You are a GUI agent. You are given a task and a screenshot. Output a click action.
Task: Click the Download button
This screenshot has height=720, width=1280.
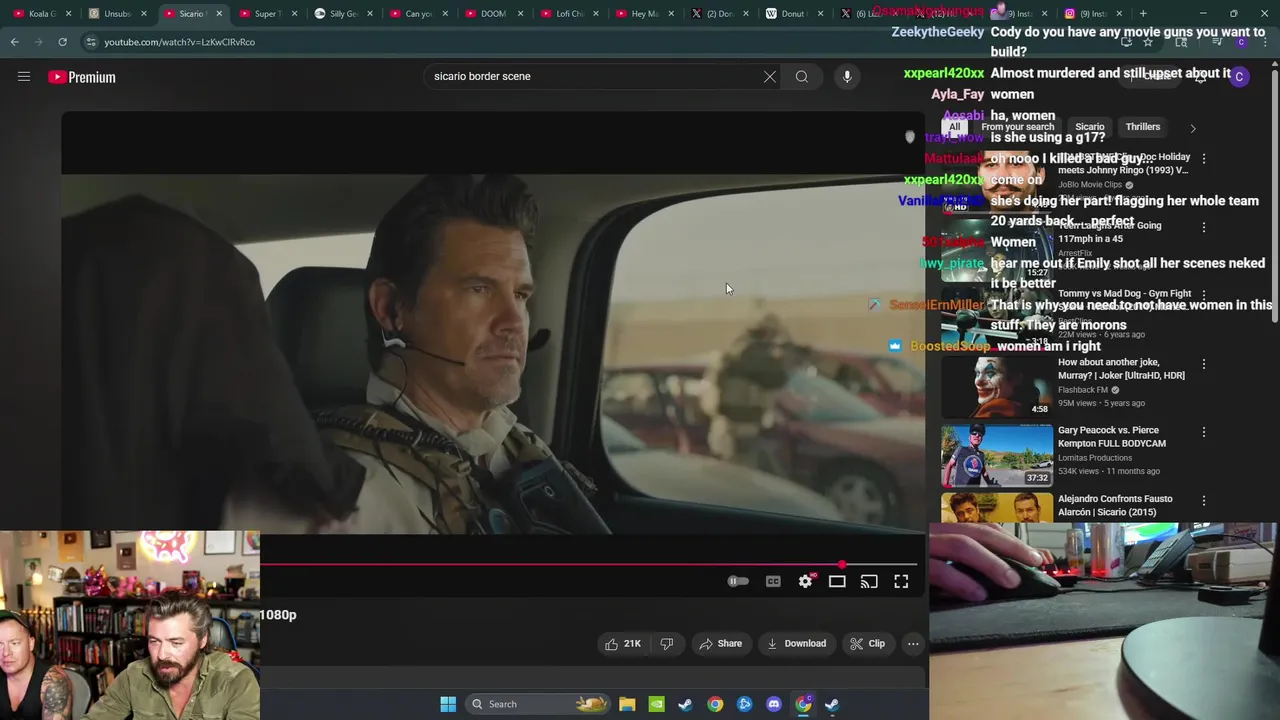[x=796, y=644]
